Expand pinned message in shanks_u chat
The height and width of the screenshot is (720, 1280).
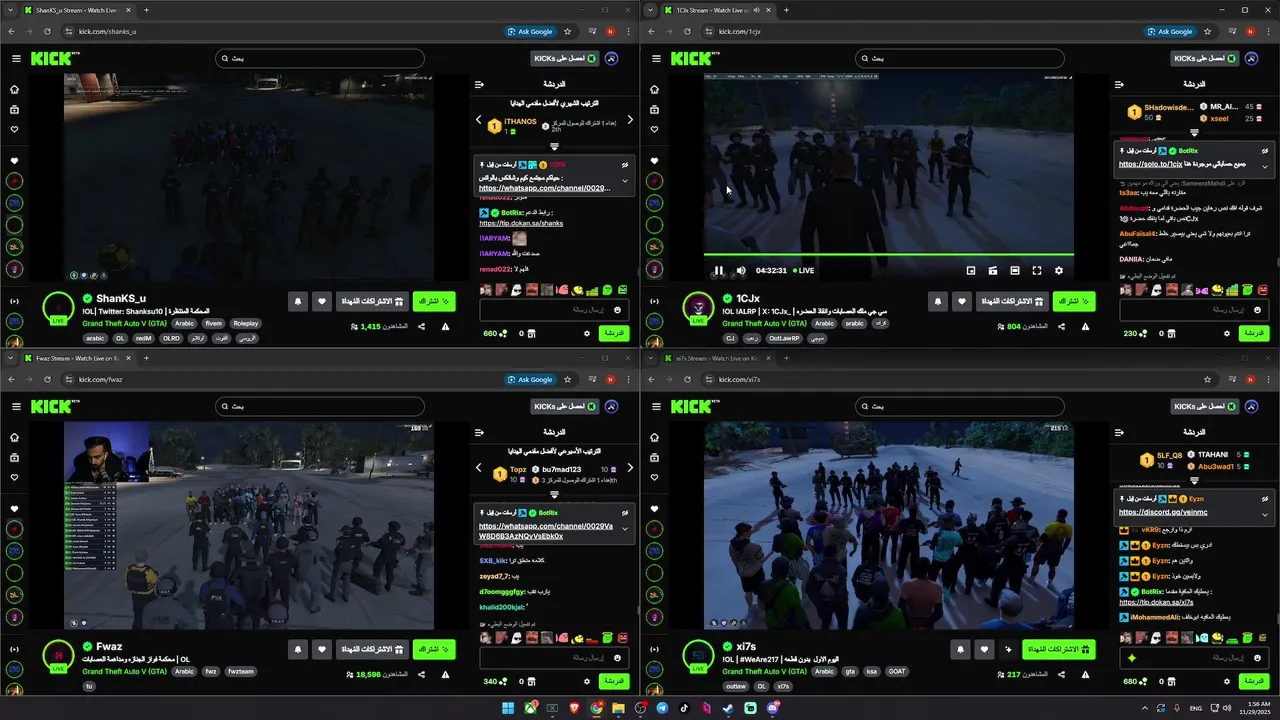pyautogui.click(x=625, y=181)
